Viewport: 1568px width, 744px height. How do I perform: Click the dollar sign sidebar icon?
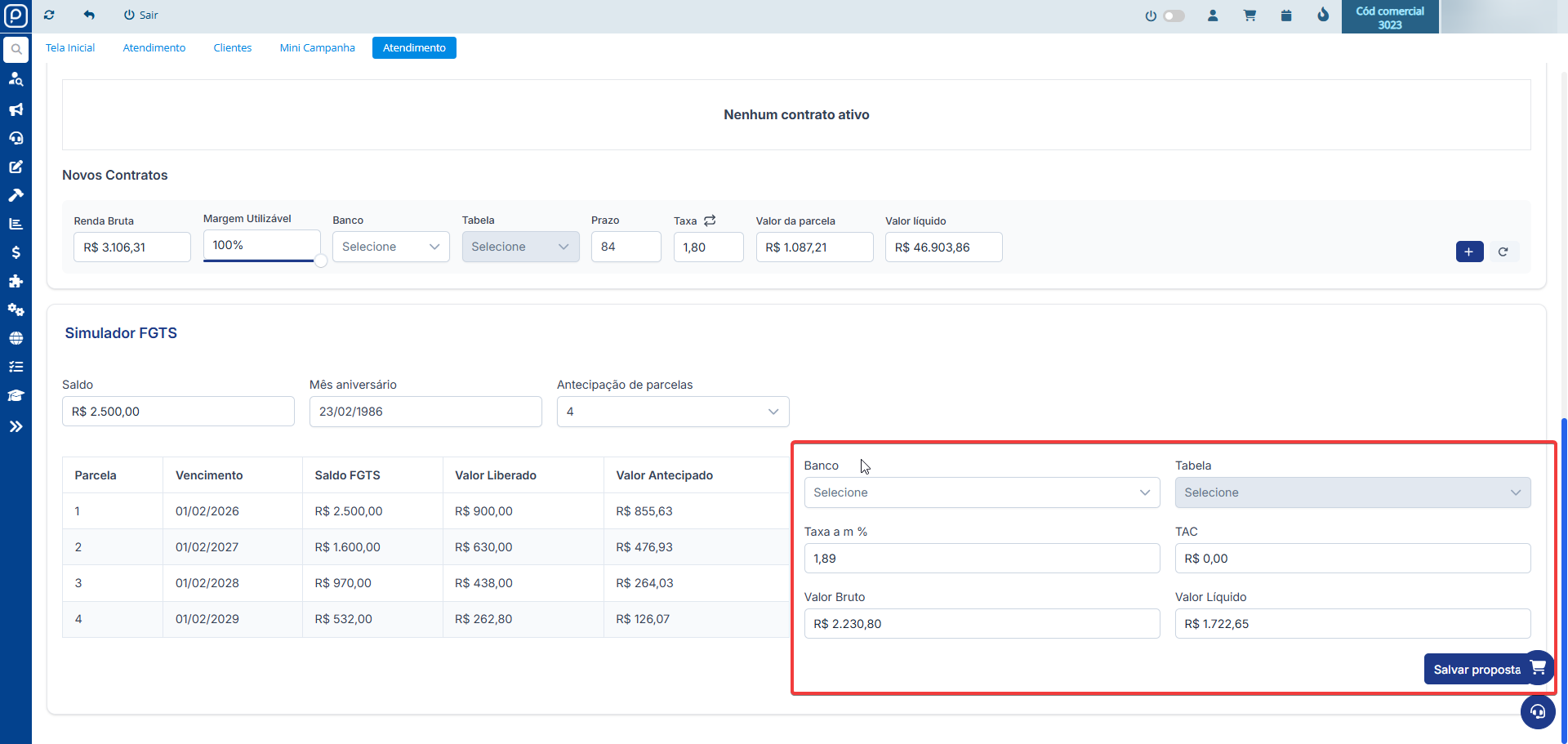tap(16, 252)
